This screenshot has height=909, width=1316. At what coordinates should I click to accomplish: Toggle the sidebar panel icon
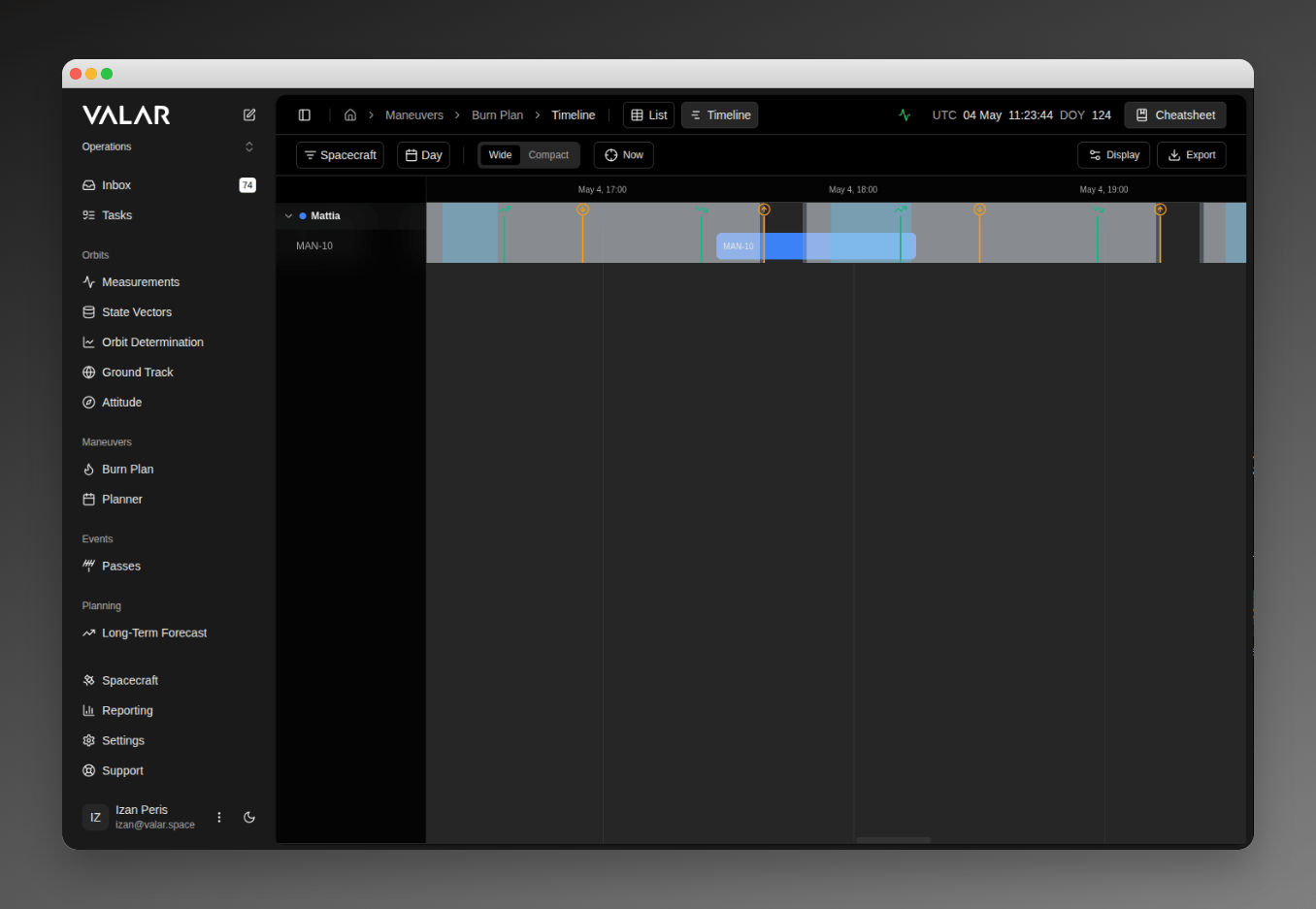coord(304,114)
